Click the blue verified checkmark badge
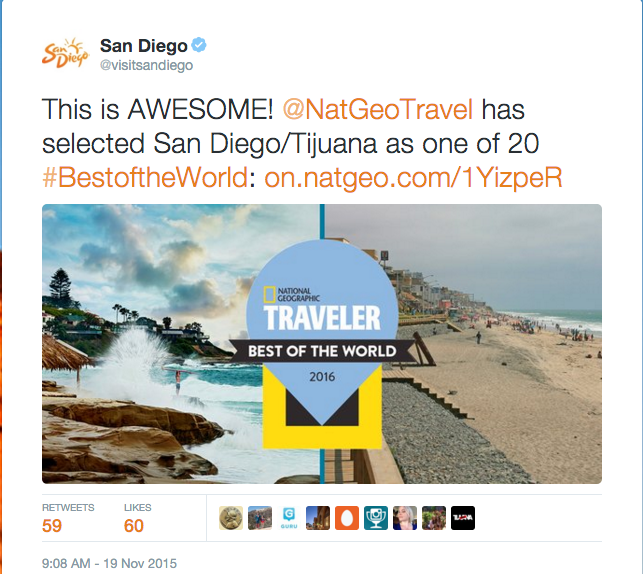The width and height of the screenshot is (643, 574). coord(200,45)
